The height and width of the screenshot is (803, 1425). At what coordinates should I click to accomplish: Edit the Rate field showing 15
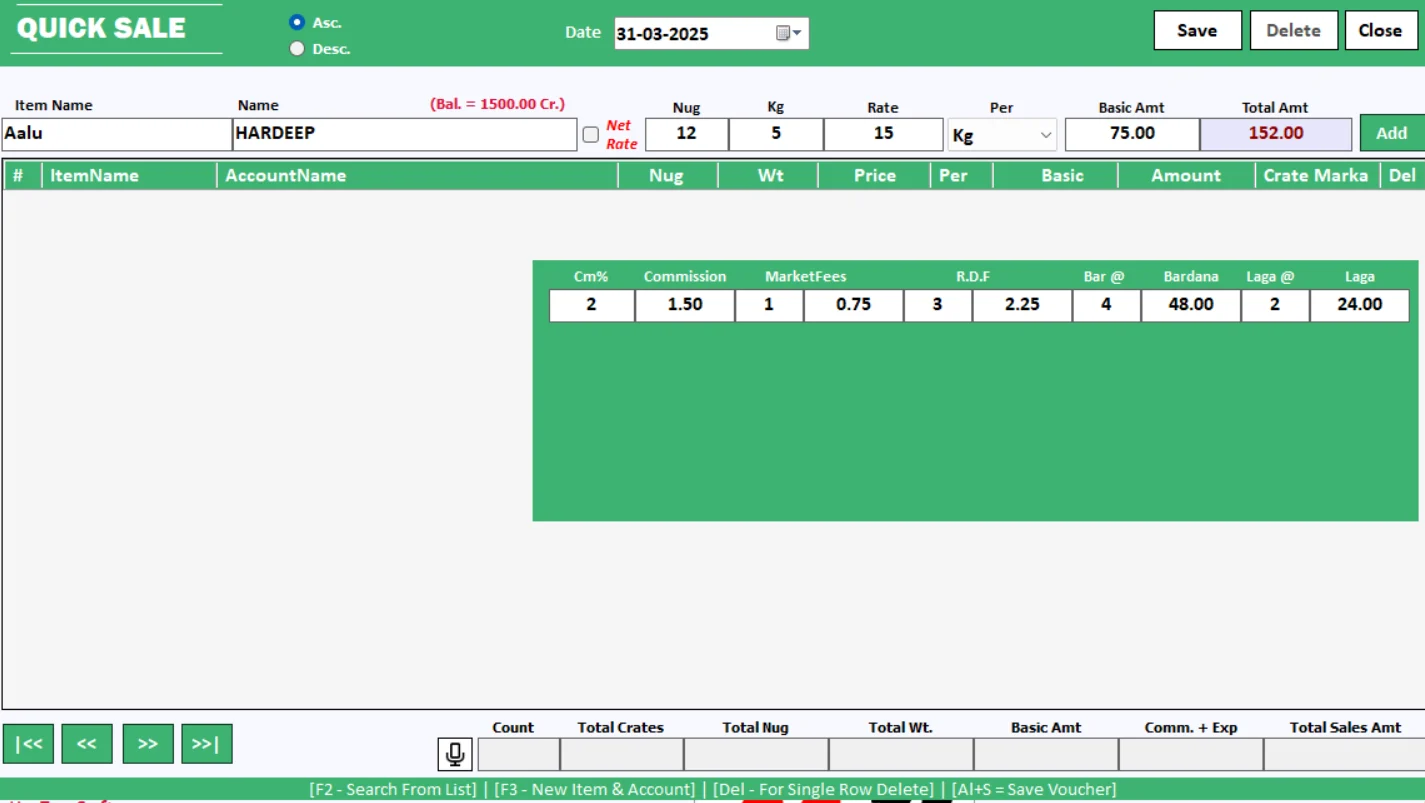coord(883,134)
